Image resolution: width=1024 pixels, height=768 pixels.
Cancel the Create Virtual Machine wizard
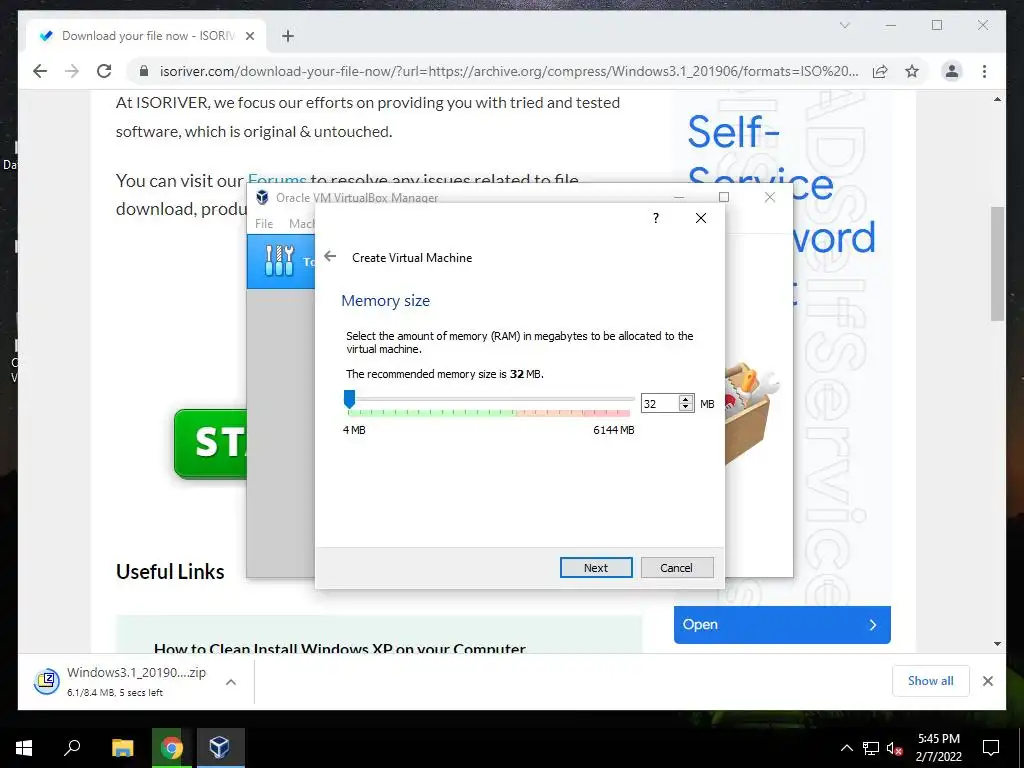[x=677, y=568]
